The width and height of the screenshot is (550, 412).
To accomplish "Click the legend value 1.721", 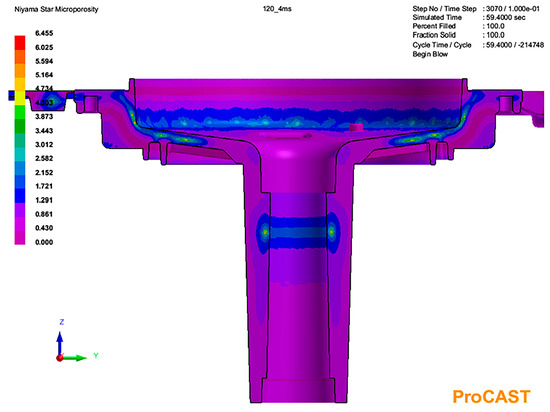I will click(44, 186).
